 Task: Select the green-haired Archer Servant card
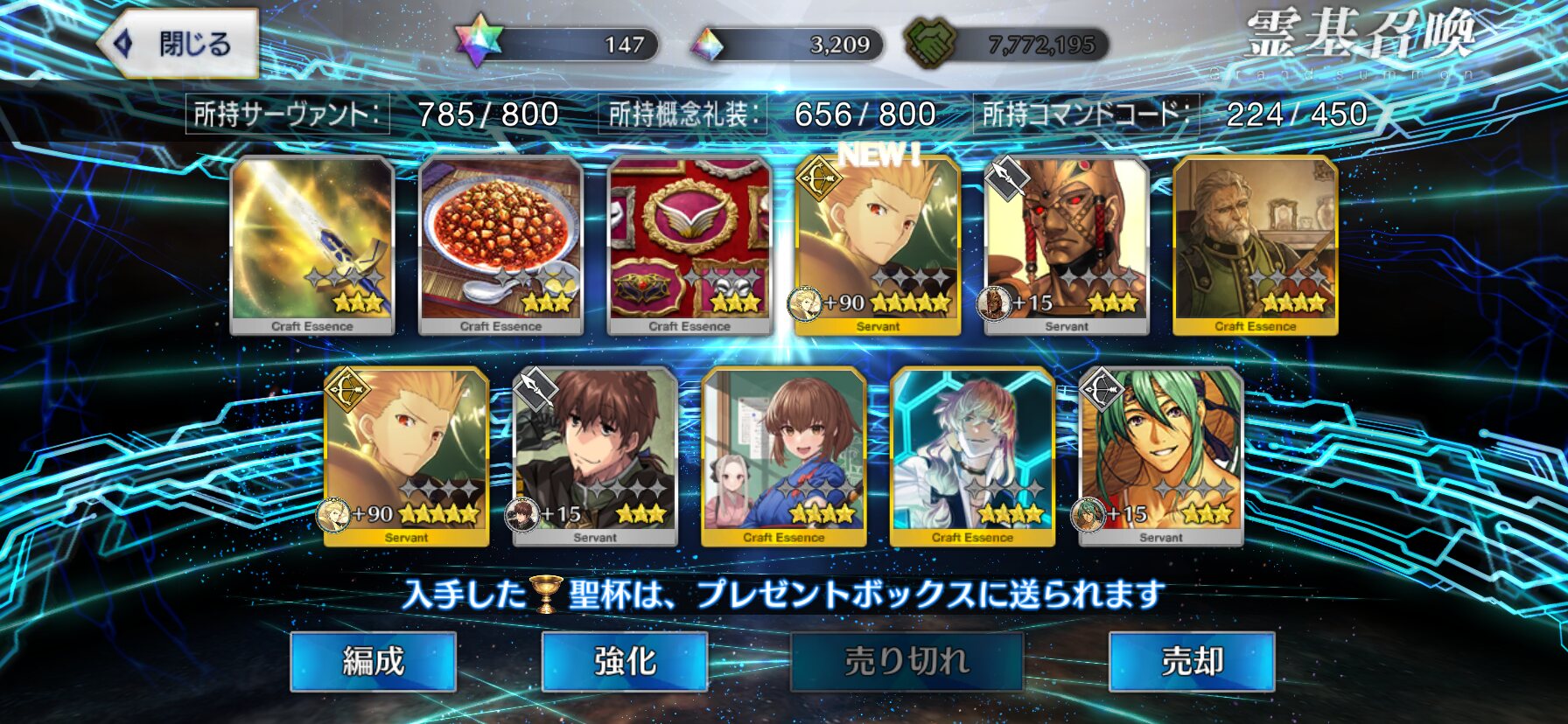coord(1161,457)
